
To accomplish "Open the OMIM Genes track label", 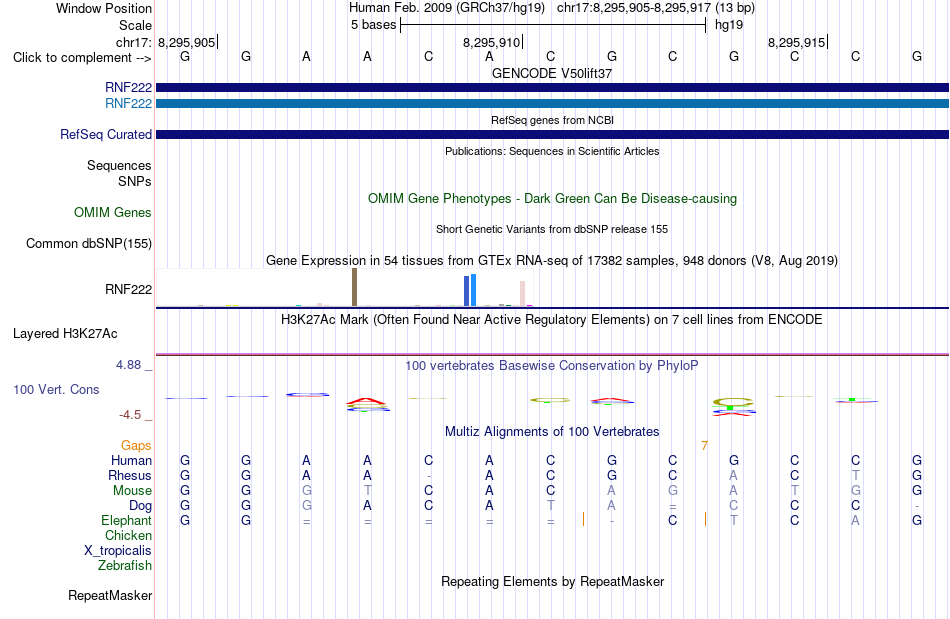I will [113, 213].
